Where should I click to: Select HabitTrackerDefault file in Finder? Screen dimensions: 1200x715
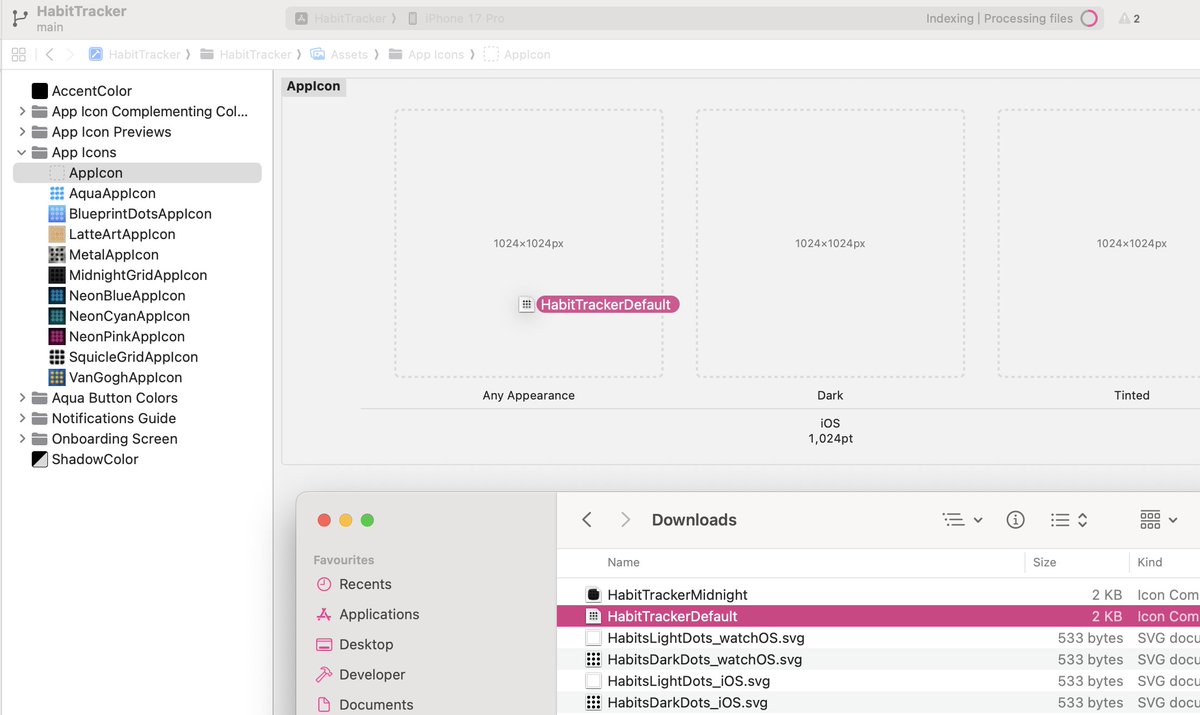tap(878, 616)
